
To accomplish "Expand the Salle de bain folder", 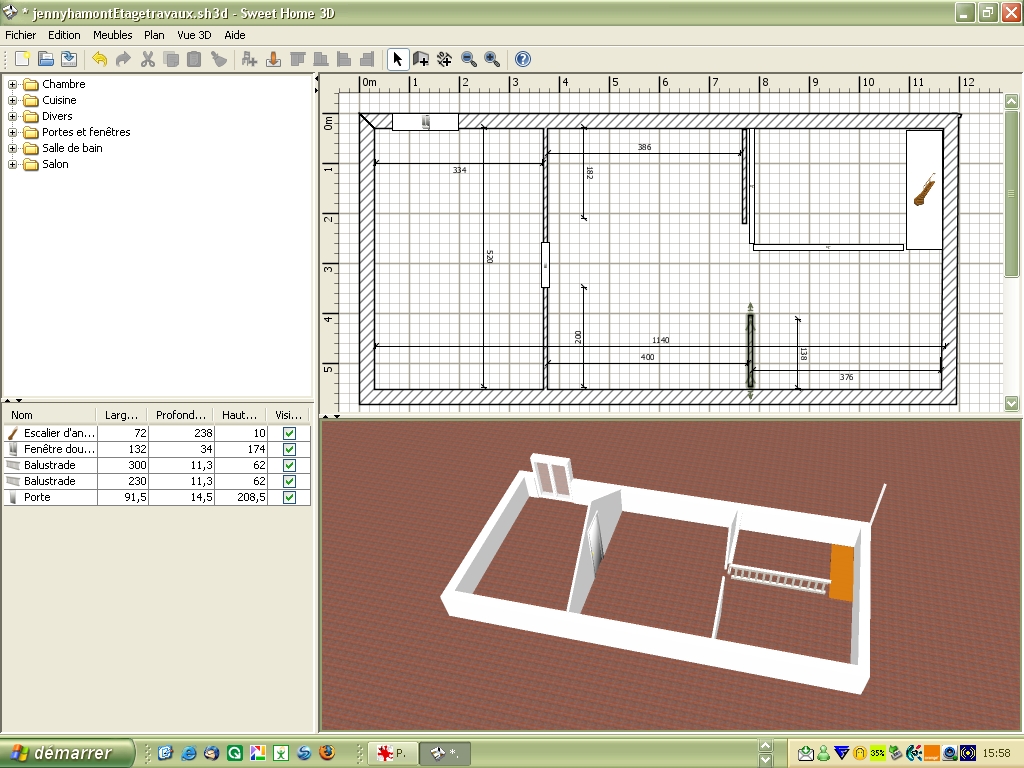I will point(13,148).
